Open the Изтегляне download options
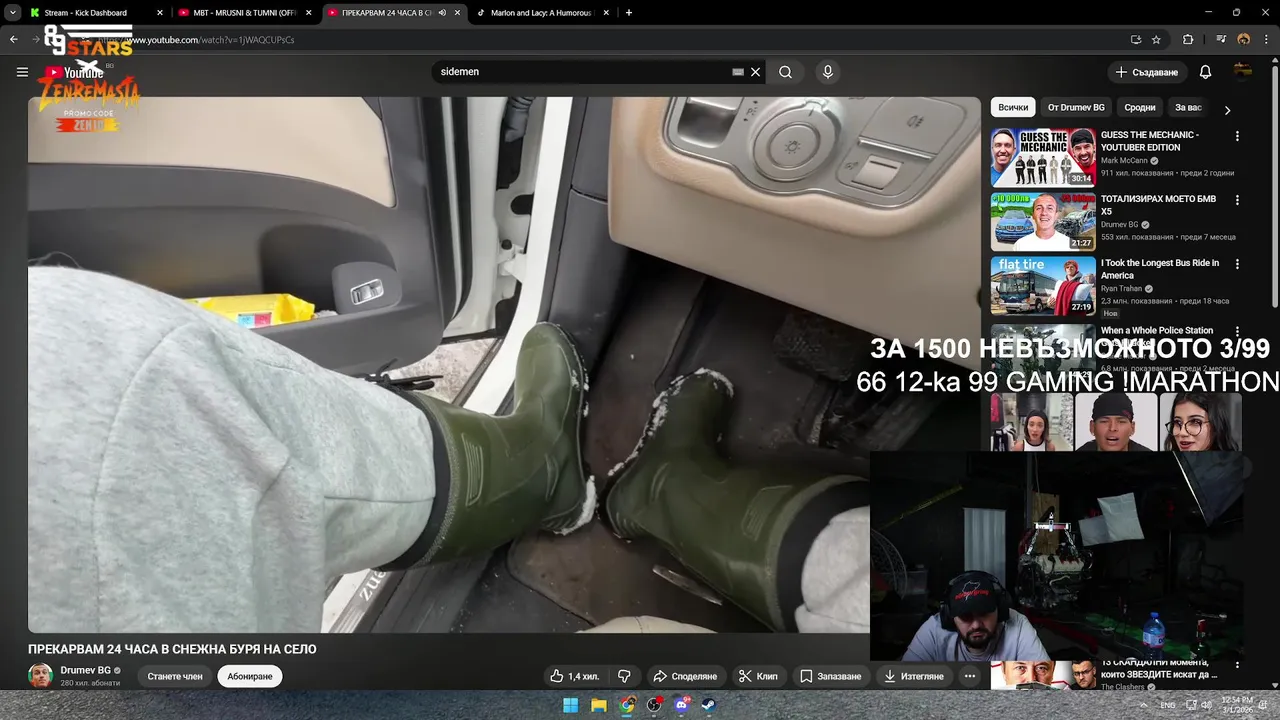The width and height of the screenshot is (1280, 720). click(x=913, y=676)
